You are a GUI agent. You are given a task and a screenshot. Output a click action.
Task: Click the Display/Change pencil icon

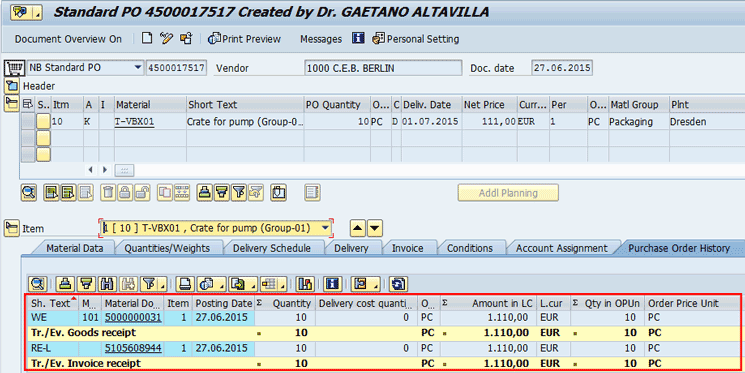click(166, 38)
